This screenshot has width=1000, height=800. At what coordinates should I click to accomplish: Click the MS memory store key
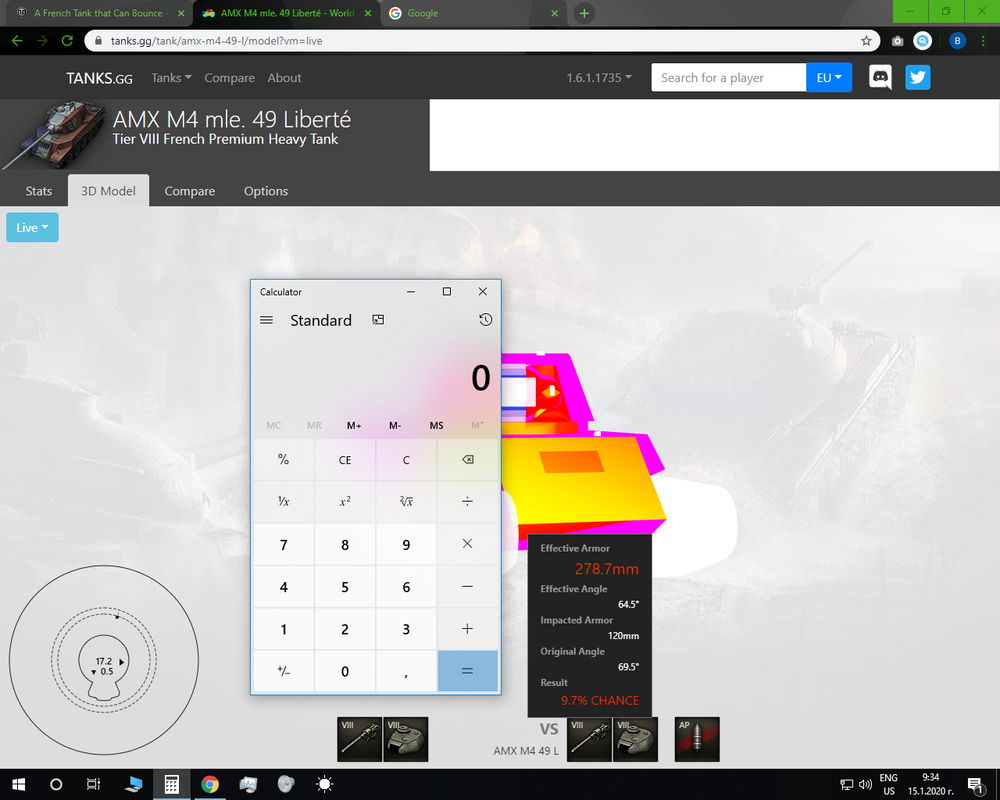pyautogui.click(x=436, y=426)
